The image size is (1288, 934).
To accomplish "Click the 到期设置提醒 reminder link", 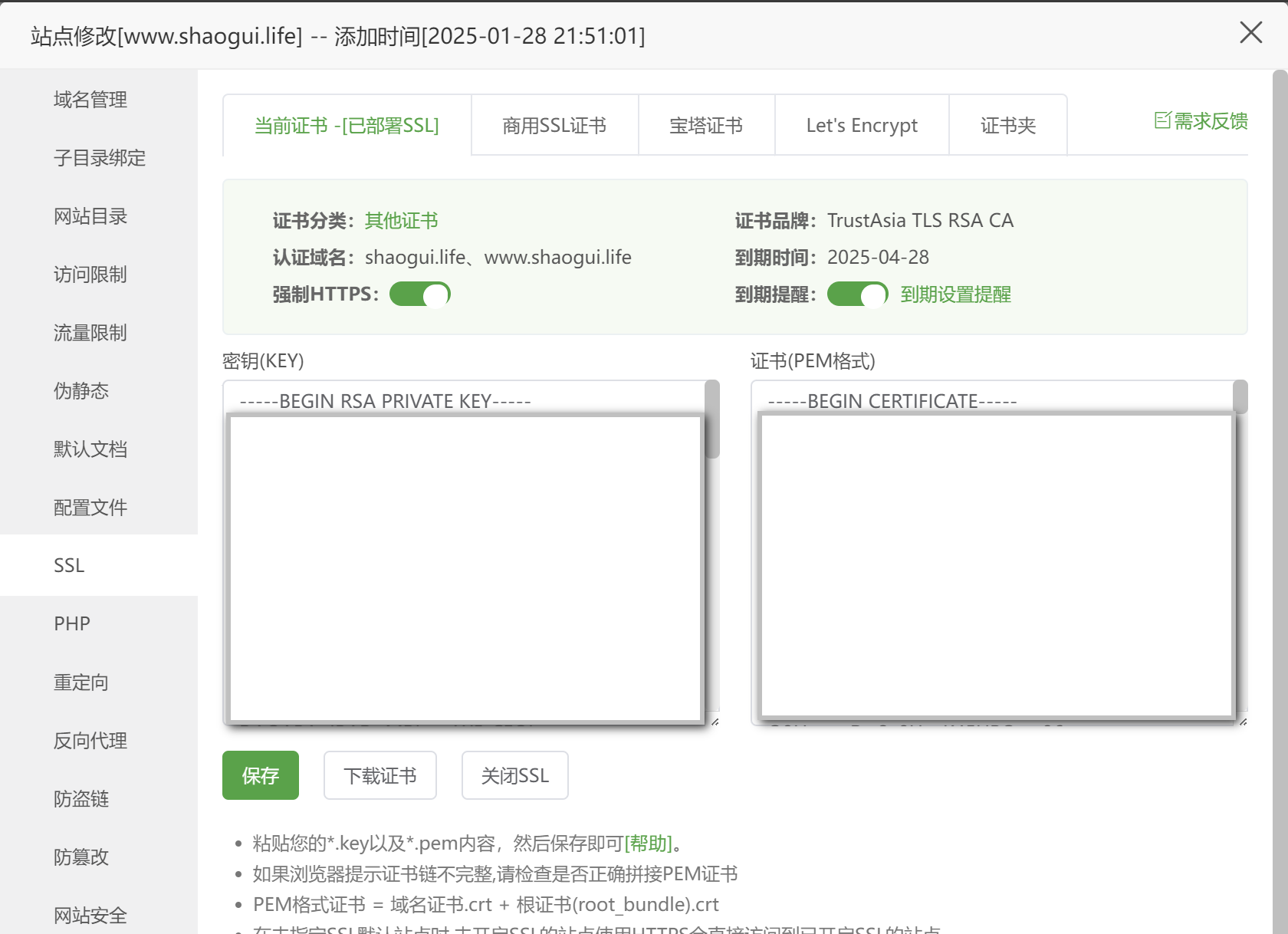I will tap(955, 294).
